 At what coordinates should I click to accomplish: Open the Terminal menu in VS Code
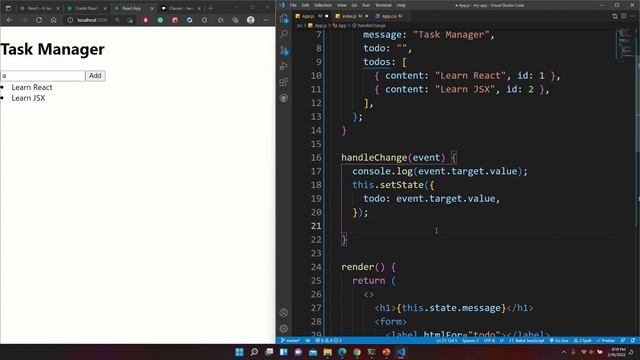point(383,5)
